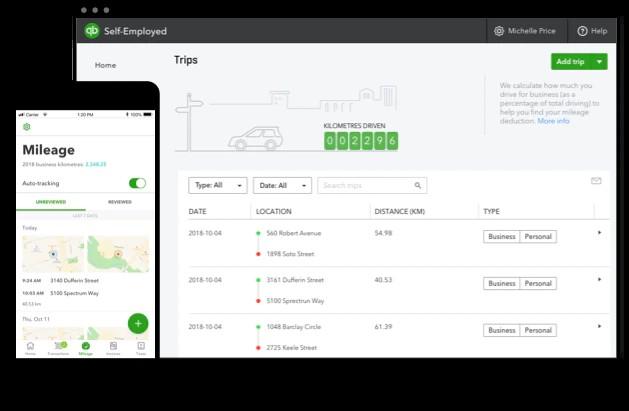Switch to the Reviewed tab on phone
Image resolution: width=629 pixels, height=411 pixels.
(120, 202)
